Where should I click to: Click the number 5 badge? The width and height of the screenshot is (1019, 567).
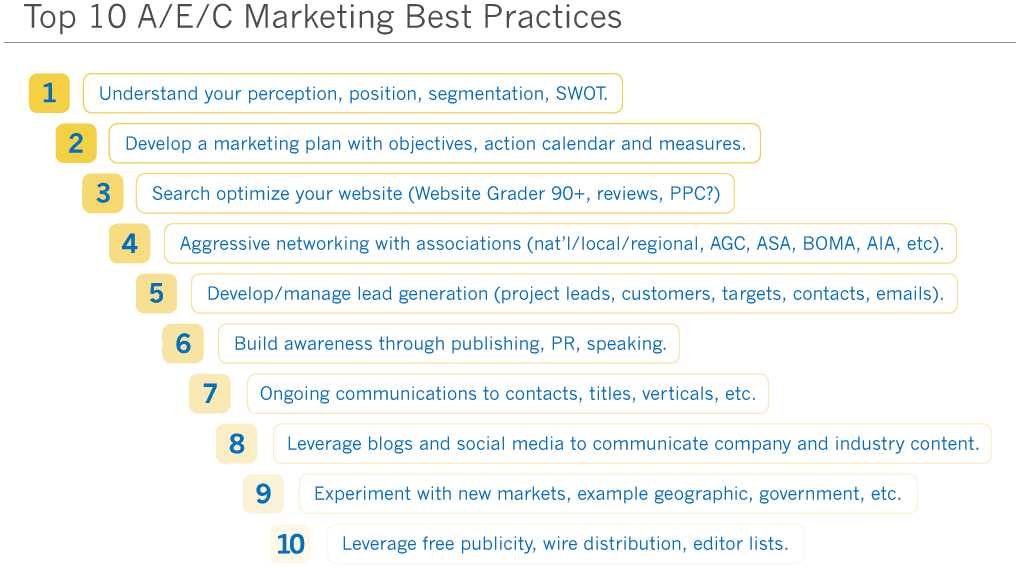tap(157, 293)
